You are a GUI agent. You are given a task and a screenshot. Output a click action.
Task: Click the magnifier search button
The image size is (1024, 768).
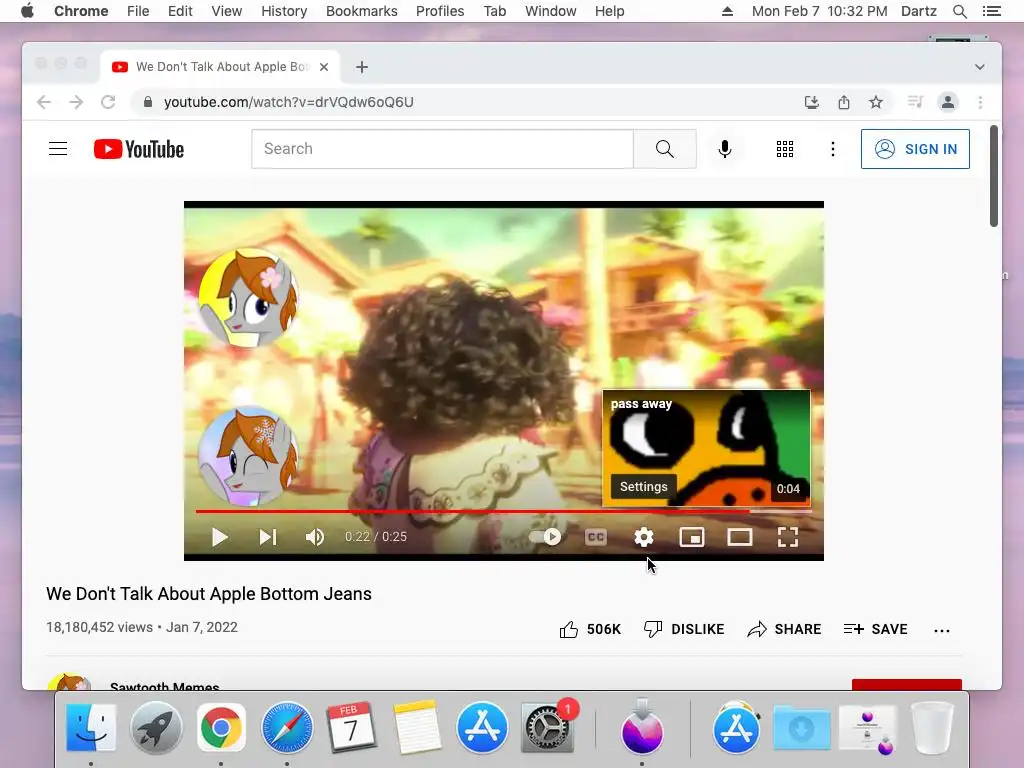[665, 149]
